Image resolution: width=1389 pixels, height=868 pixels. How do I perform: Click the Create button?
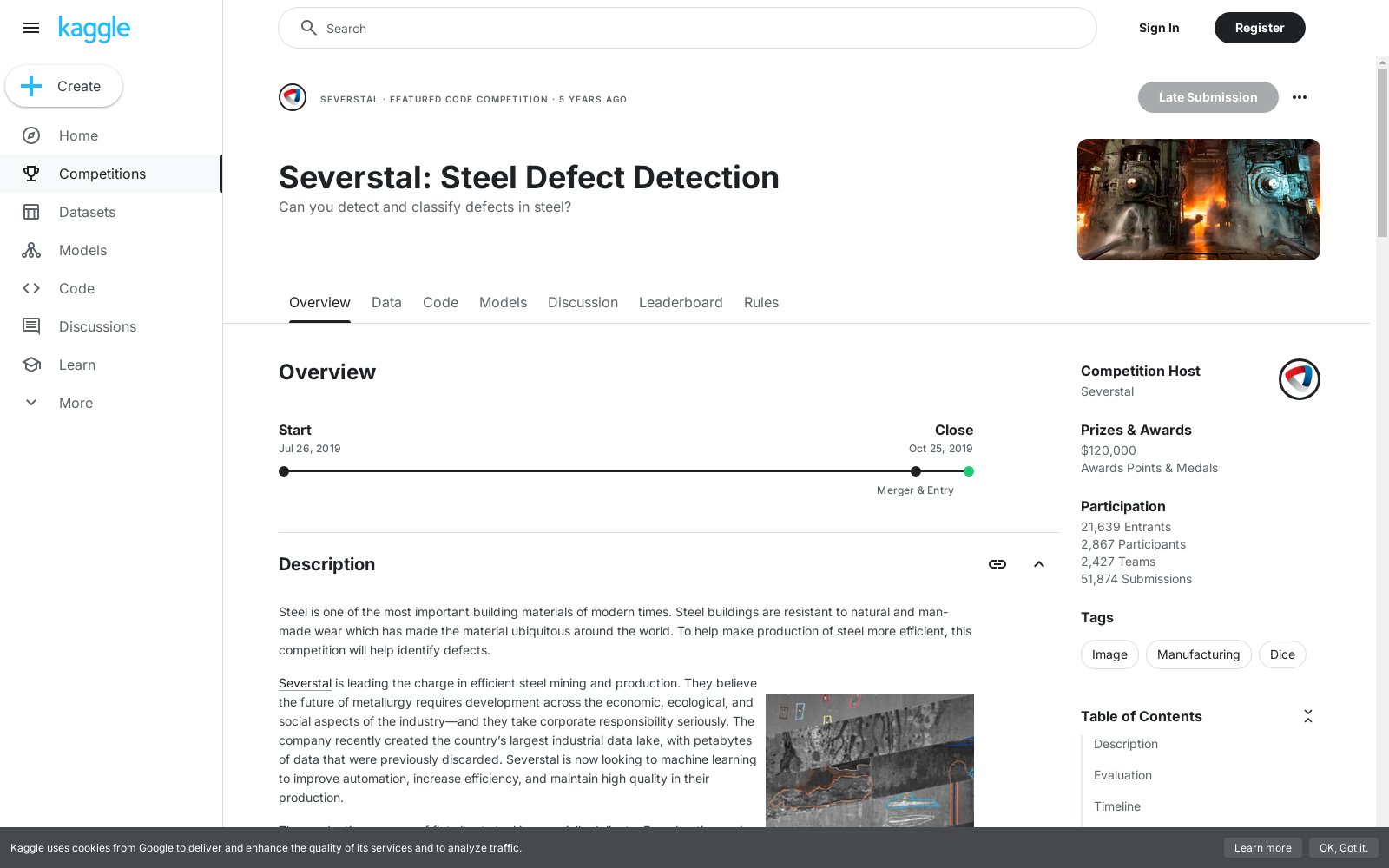pos(63,86)
